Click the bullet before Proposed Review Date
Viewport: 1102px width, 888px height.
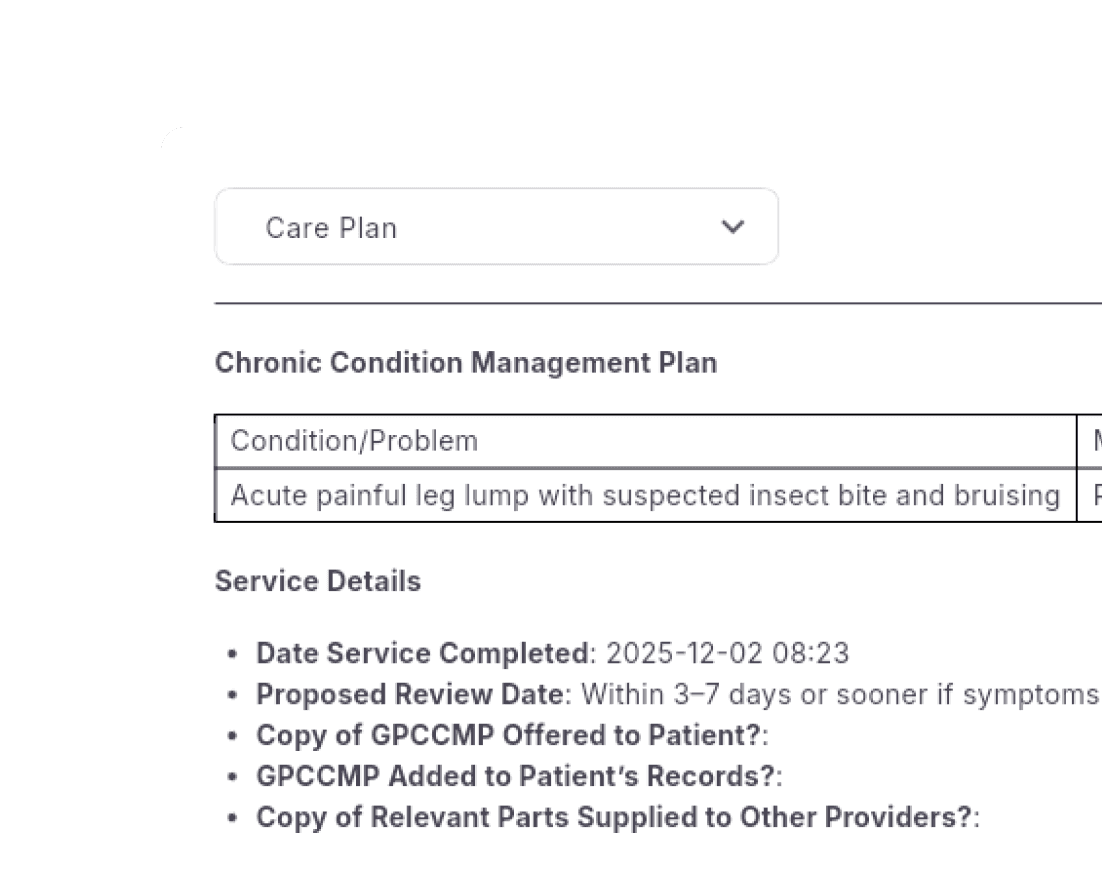click(232, 695)
